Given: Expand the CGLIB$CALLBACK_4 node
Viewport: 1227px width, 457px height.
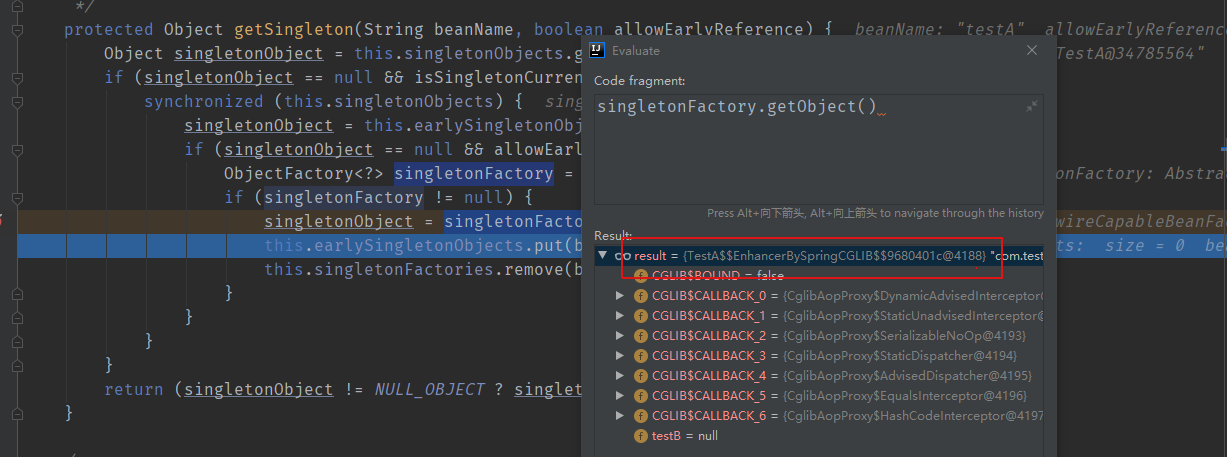Looking at the screenshot, I should tap(620, 376).
